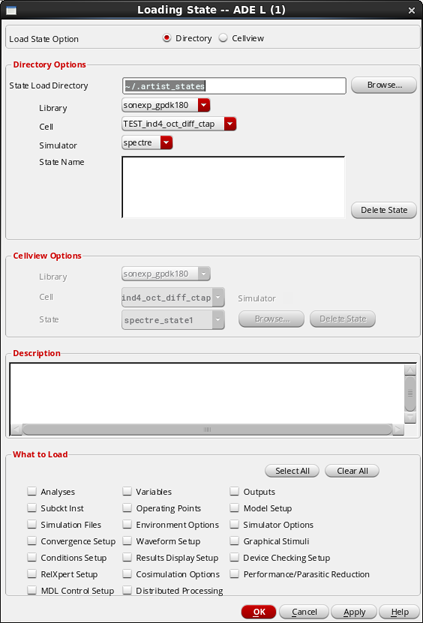This screenshot has height=623, width=423.
Task: Select the Cellview radio button
Action: [x=223, y=38]
